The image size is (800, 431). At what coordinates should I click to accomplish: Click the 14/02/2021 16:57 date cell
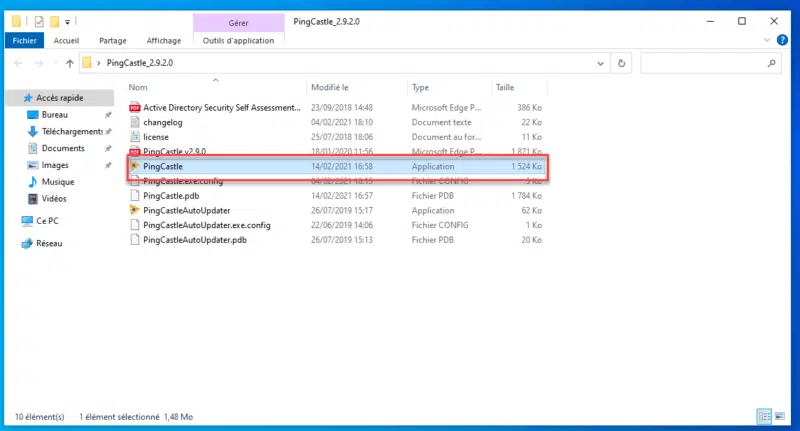pos(342,196)
